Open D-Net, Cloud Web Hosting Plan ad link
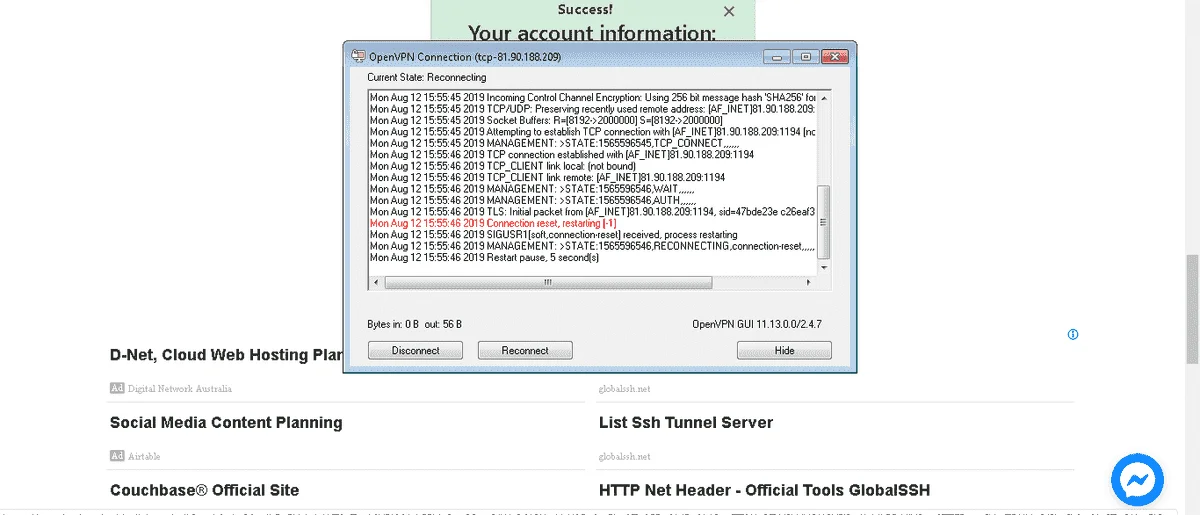Image resolution: width=1200 pixels, height=515 pixels. (x=227, y=354)
